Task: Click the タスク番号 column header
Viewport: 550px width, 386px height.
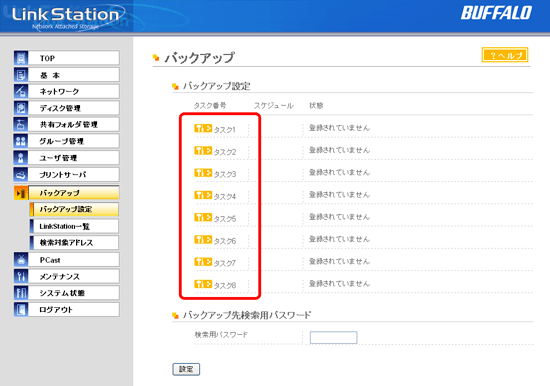Action: (210, 106)
